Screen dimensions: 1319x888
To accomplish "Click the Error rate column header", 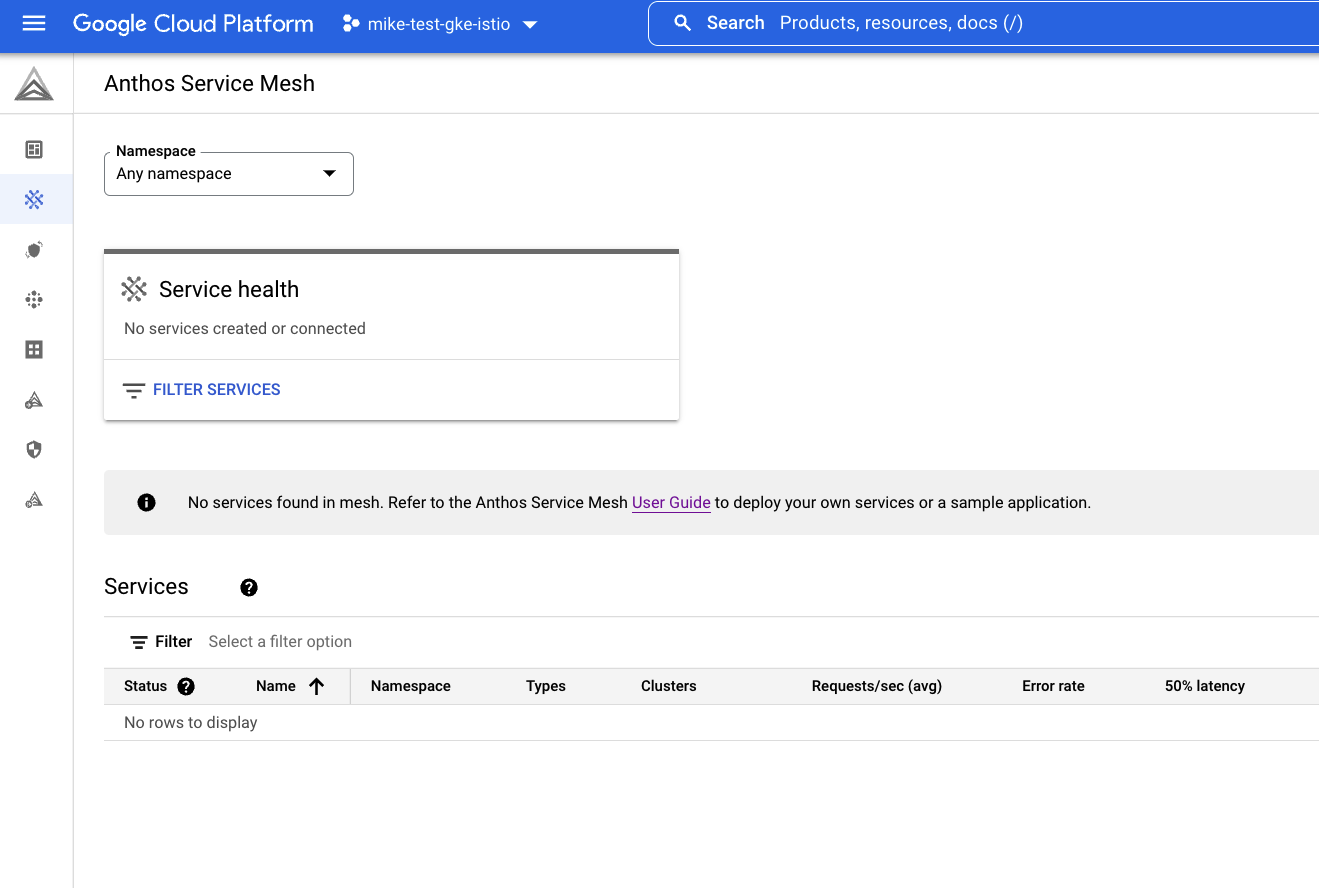I will (1053, 686).
